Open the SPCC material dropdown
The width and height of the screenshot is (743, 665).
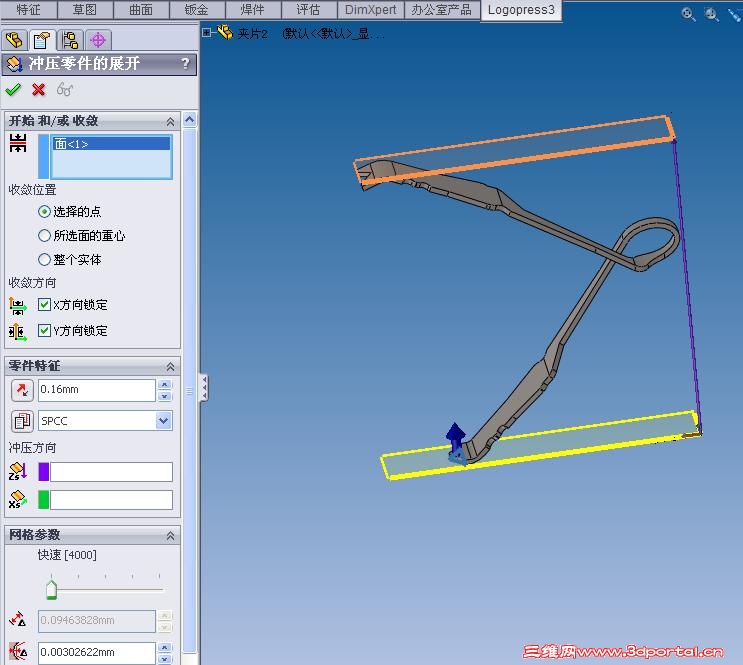click(164, 420)
